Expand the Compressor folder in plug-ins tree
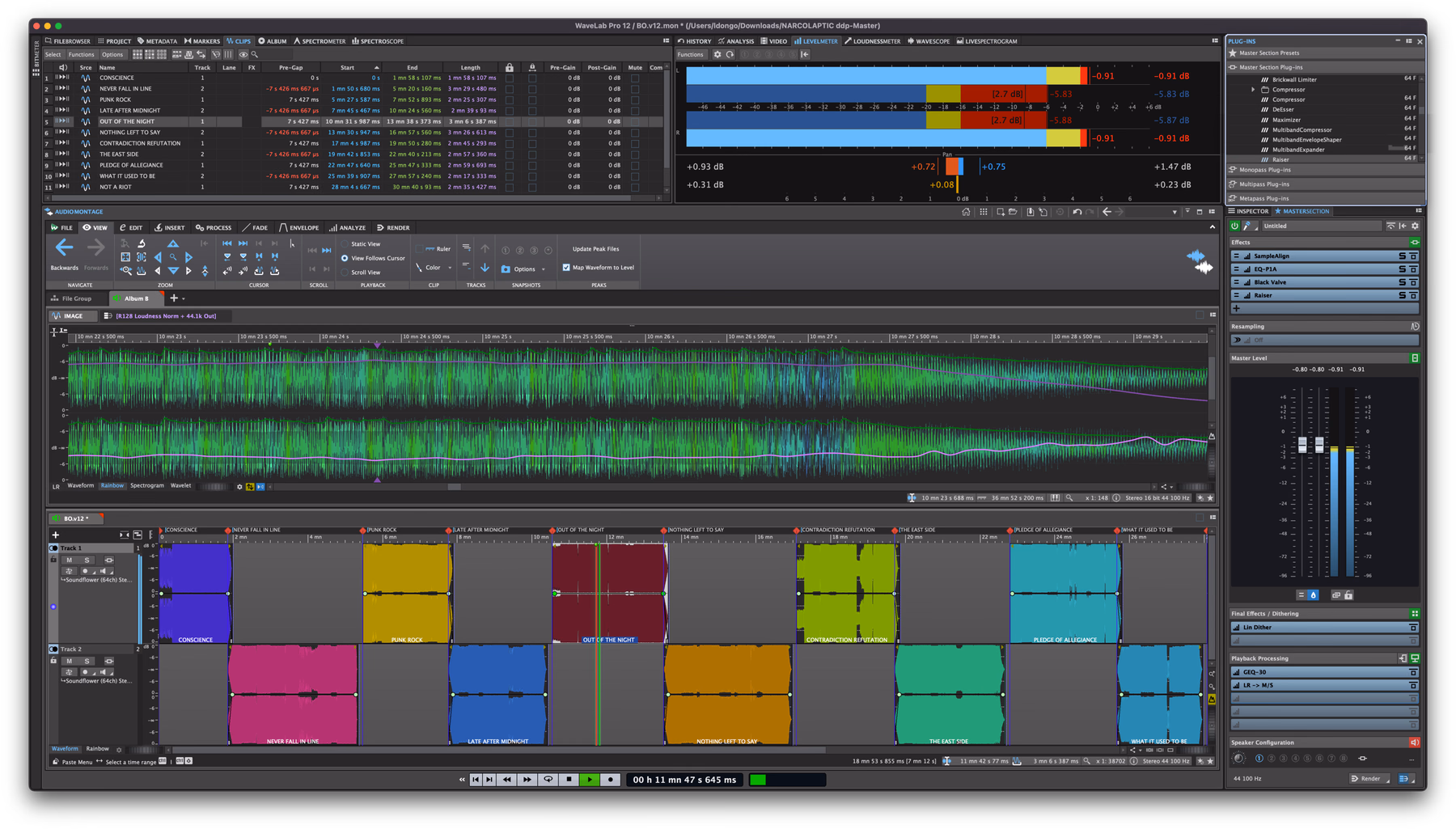 tap(1253, 90)
